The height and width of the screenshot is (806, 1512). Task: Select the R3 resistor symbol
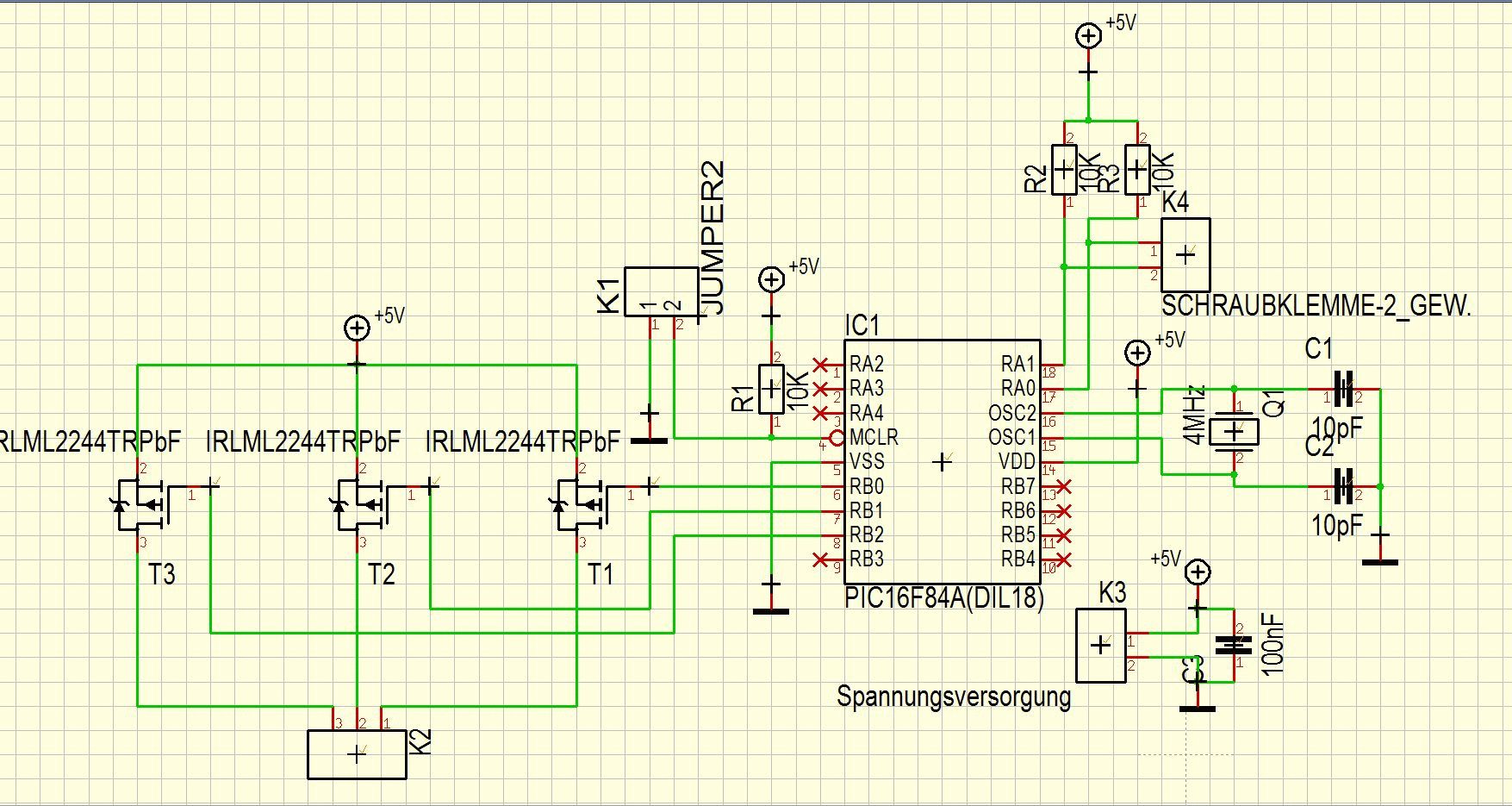1138,170
